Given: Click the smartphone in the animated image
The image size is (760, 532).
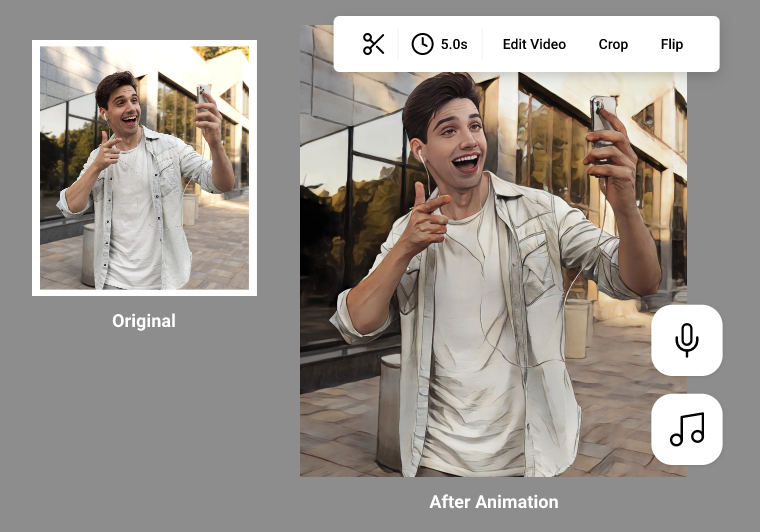Looking at the screenshot, I should (x=603, y=120).
